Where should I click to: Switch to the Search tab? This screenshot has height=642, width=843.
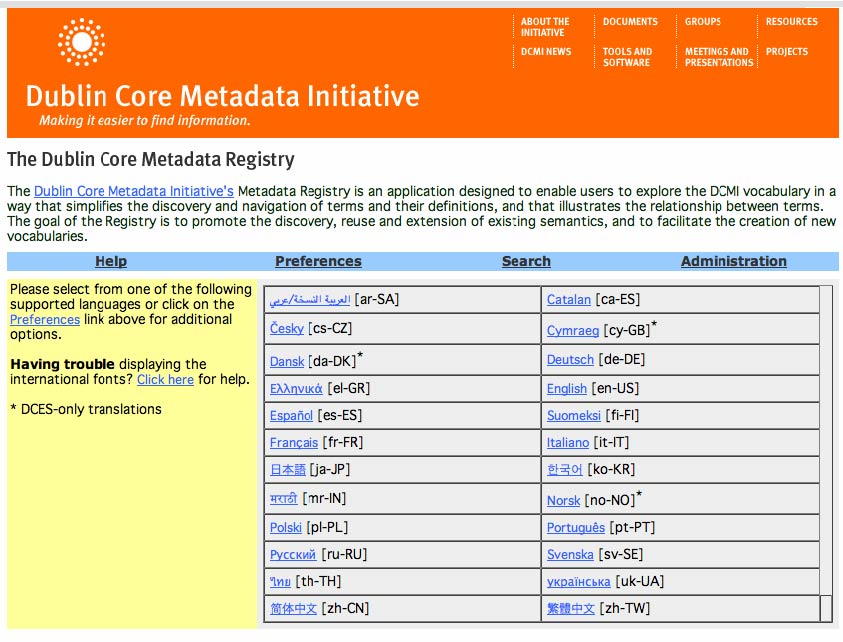tap(526, 261)
